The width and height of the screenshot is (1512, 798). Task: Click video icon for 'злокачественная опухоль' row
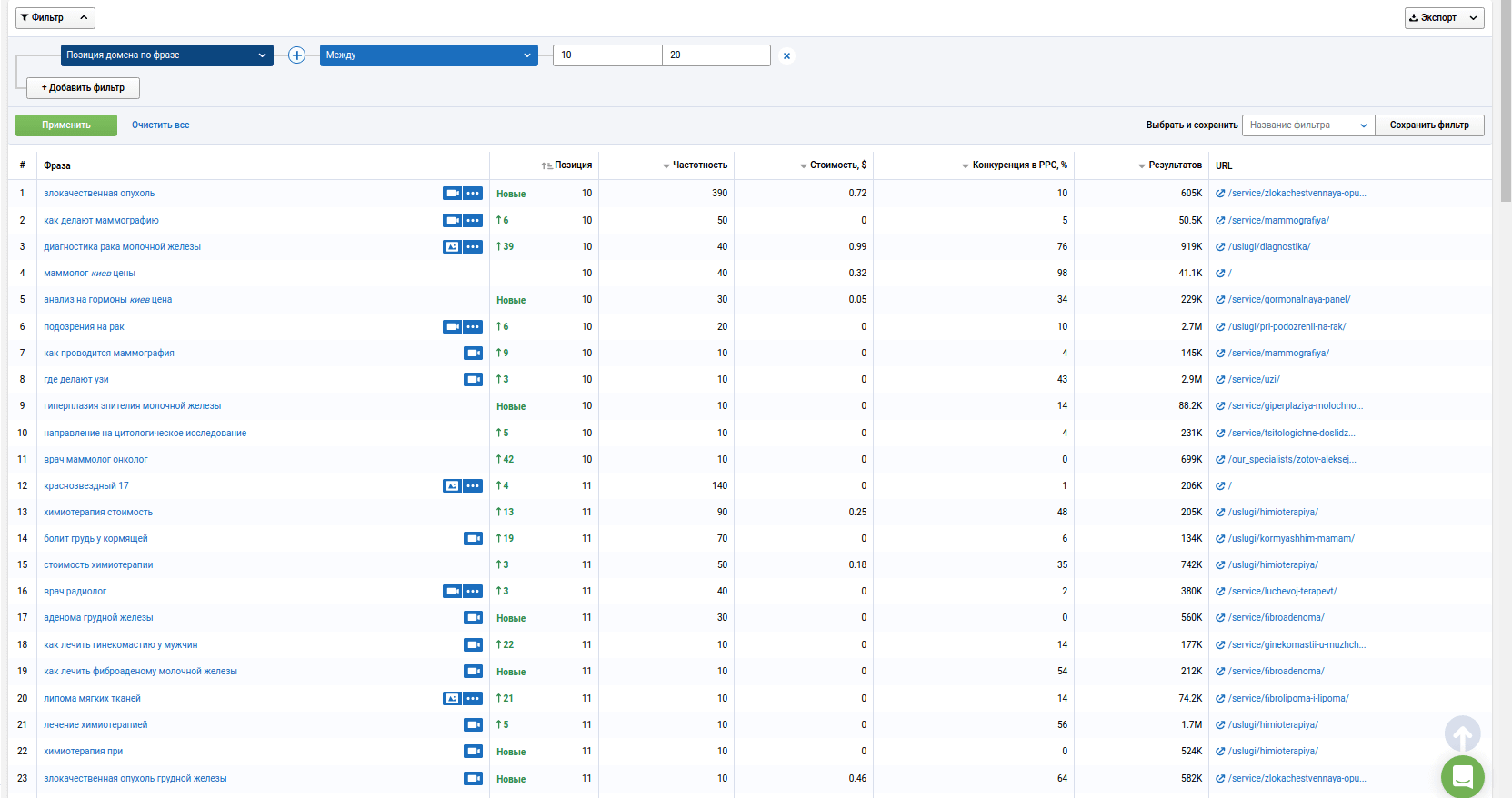pos(452,194)
